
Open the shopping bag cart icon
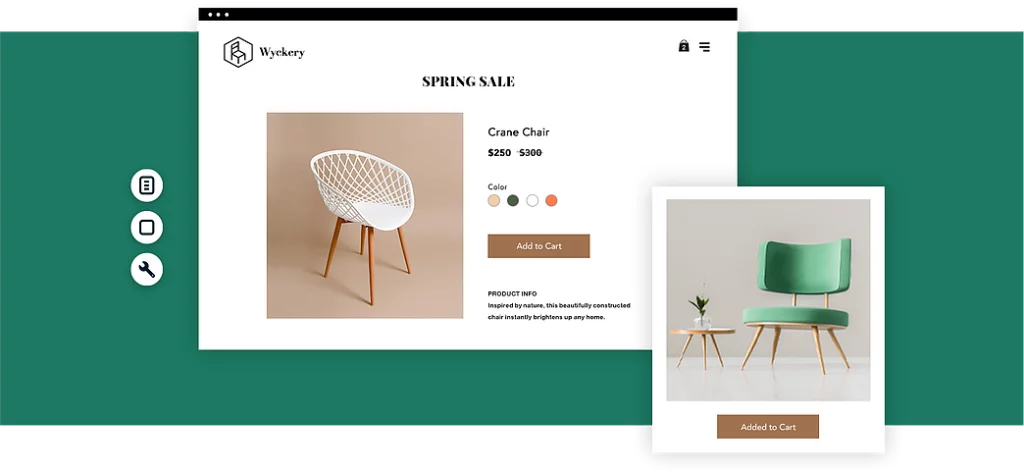pyautogui.click(x=684, y=46)
